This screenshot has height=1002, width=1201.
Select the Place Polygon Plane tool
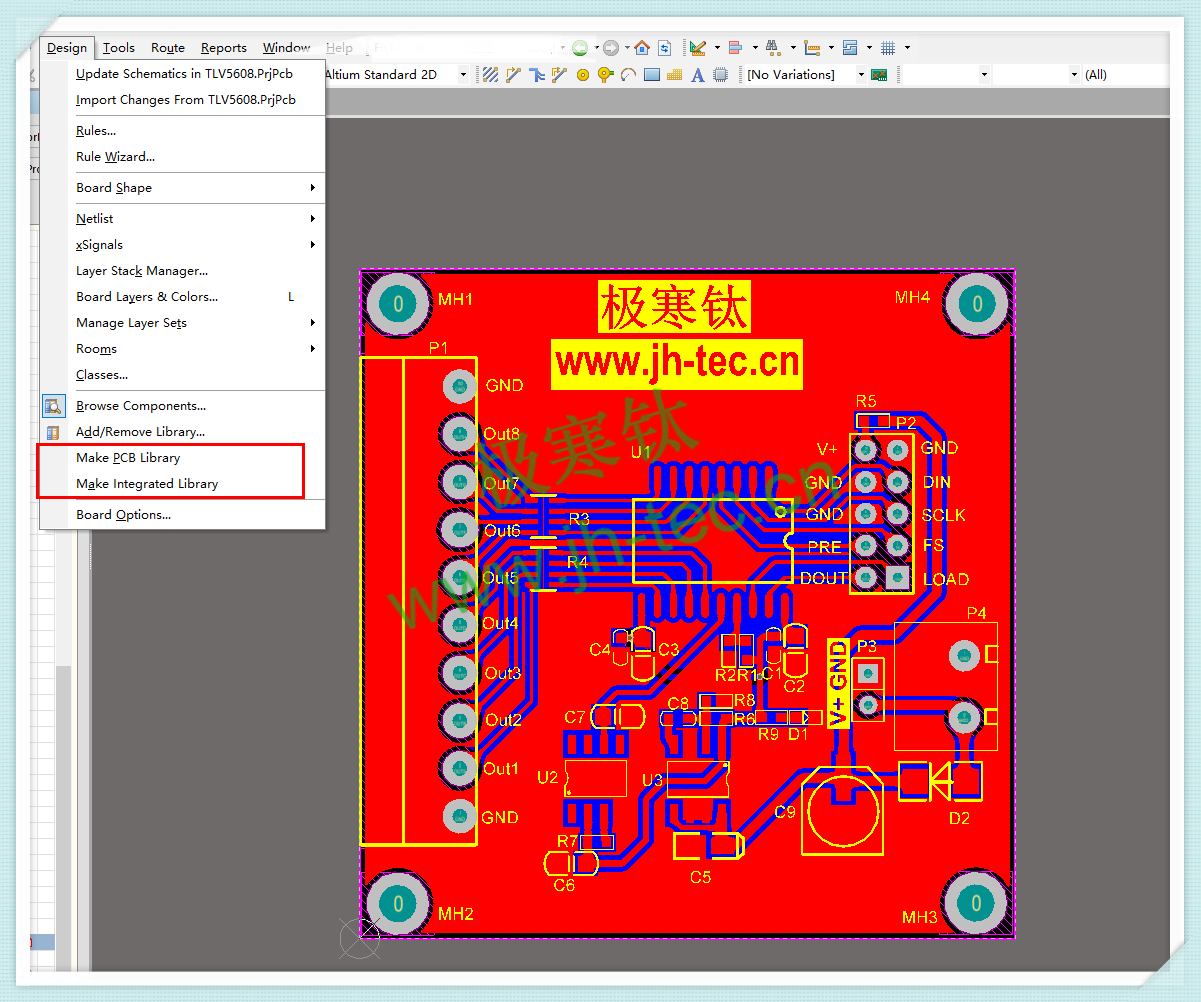click(675, 75)
